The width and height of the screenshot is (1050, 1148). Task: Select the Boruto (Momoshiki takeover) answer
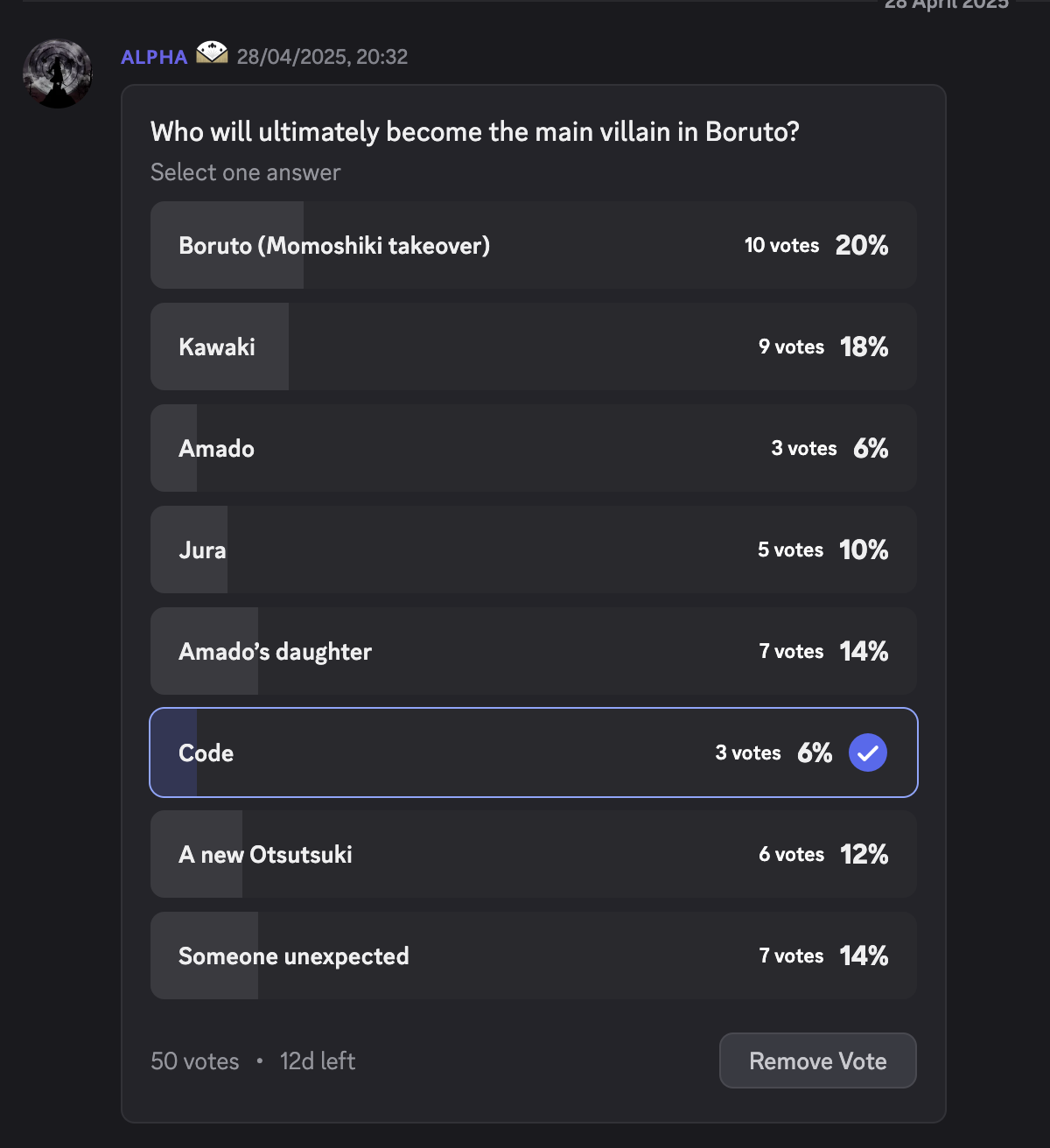coord(534,245)
